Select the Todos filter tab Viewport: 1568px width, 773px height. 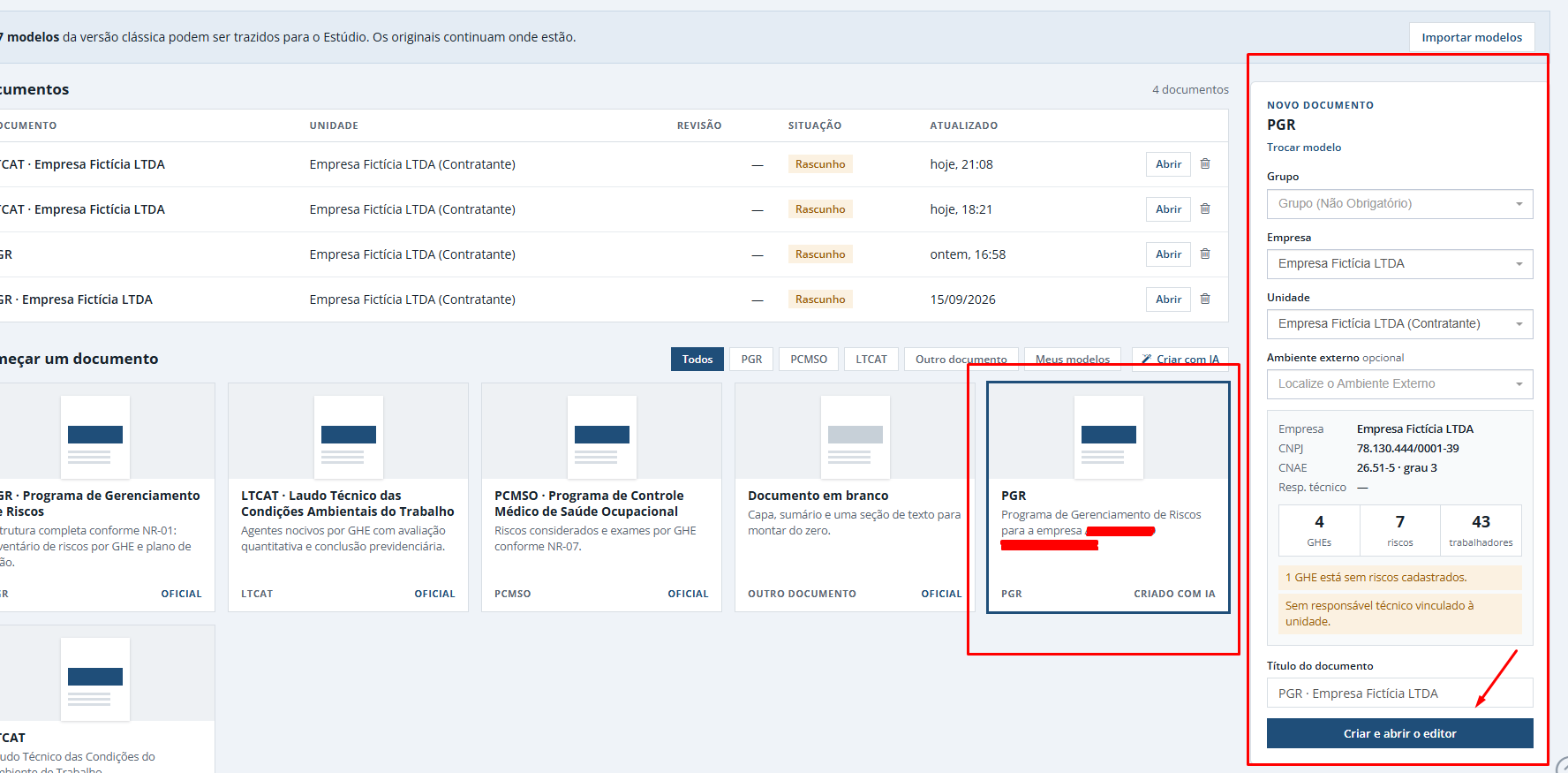[x=697, y=359]
